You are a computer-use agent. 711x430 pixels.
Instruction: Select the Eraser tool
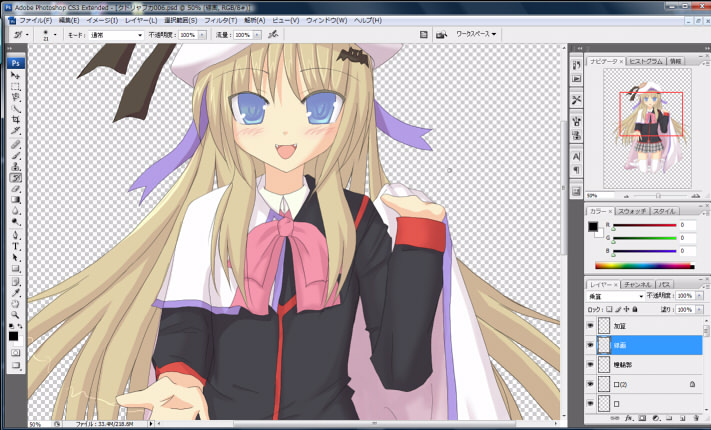15,189
